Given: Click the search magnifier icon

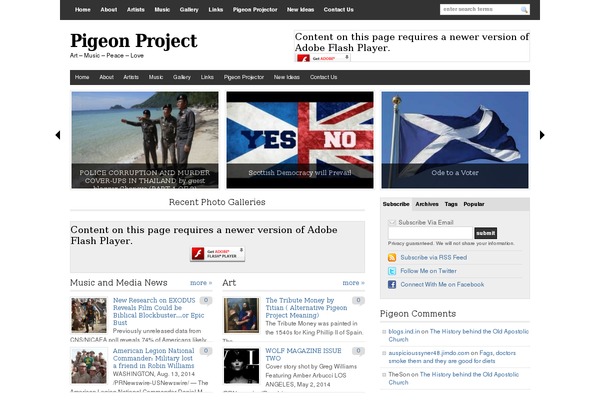Looking at the screenshot, I should (x=524, y=10).
